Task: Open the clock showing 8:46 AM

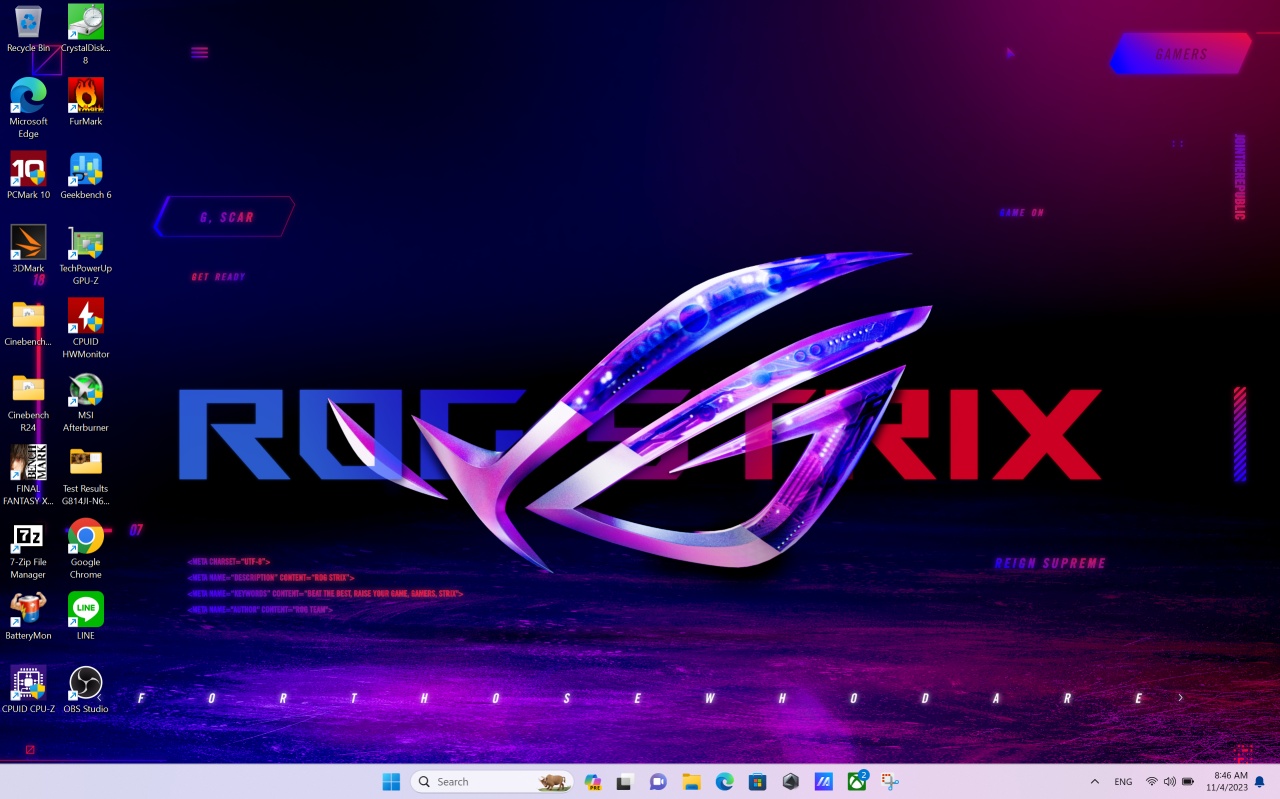Action: point(1226,782)
